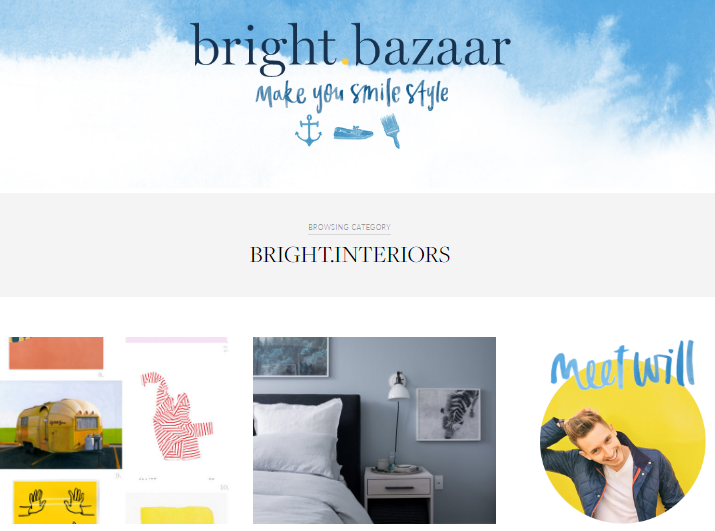Click the yellow hands art print

(x=55, y=502)
